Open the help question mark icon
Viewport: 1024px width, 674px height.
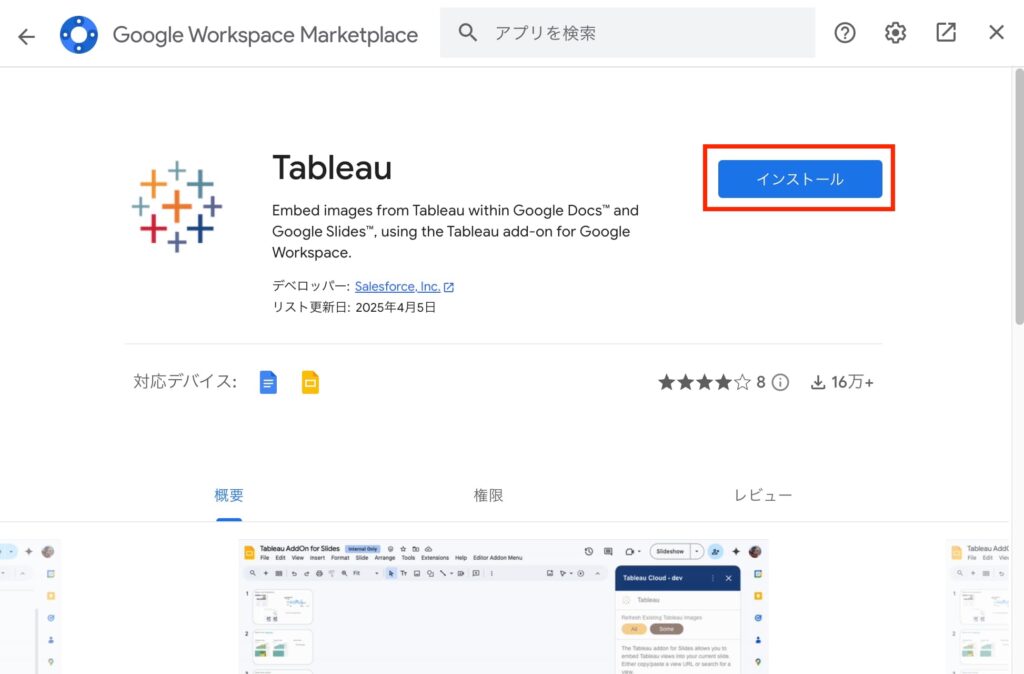[845, 33]
